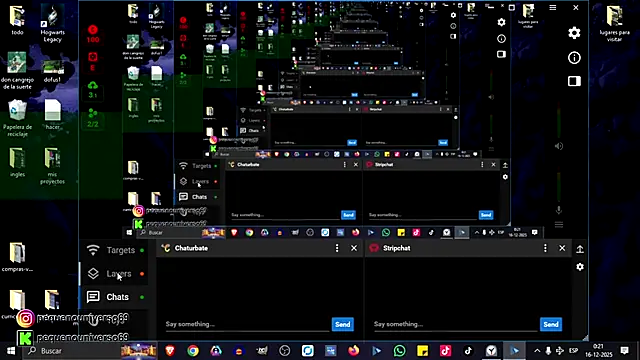The image size is (640, 360).
Task: Open the streaming app settings gear
Action: (574, 33)
